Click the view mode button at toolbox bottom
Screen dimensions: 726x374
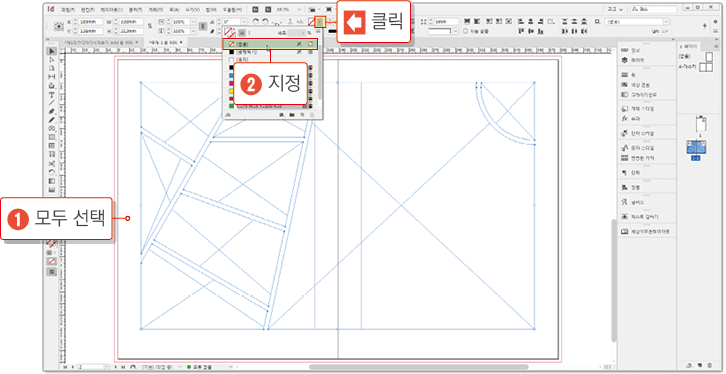(52, 272)
